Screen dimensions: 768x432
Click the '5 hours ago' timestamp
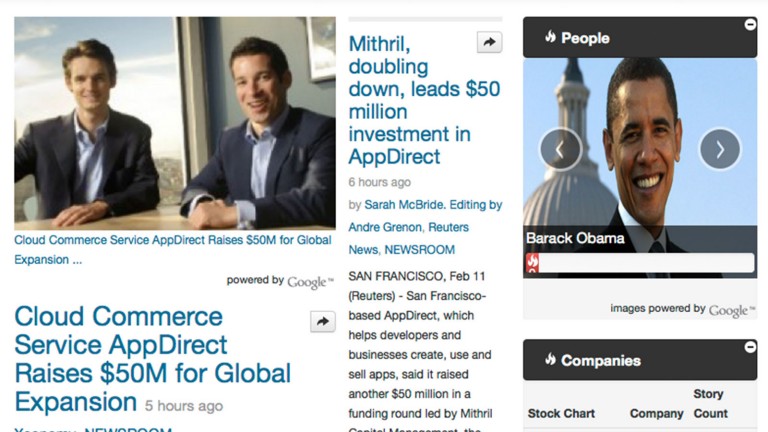pyautogui.click(x=184, y=406)
